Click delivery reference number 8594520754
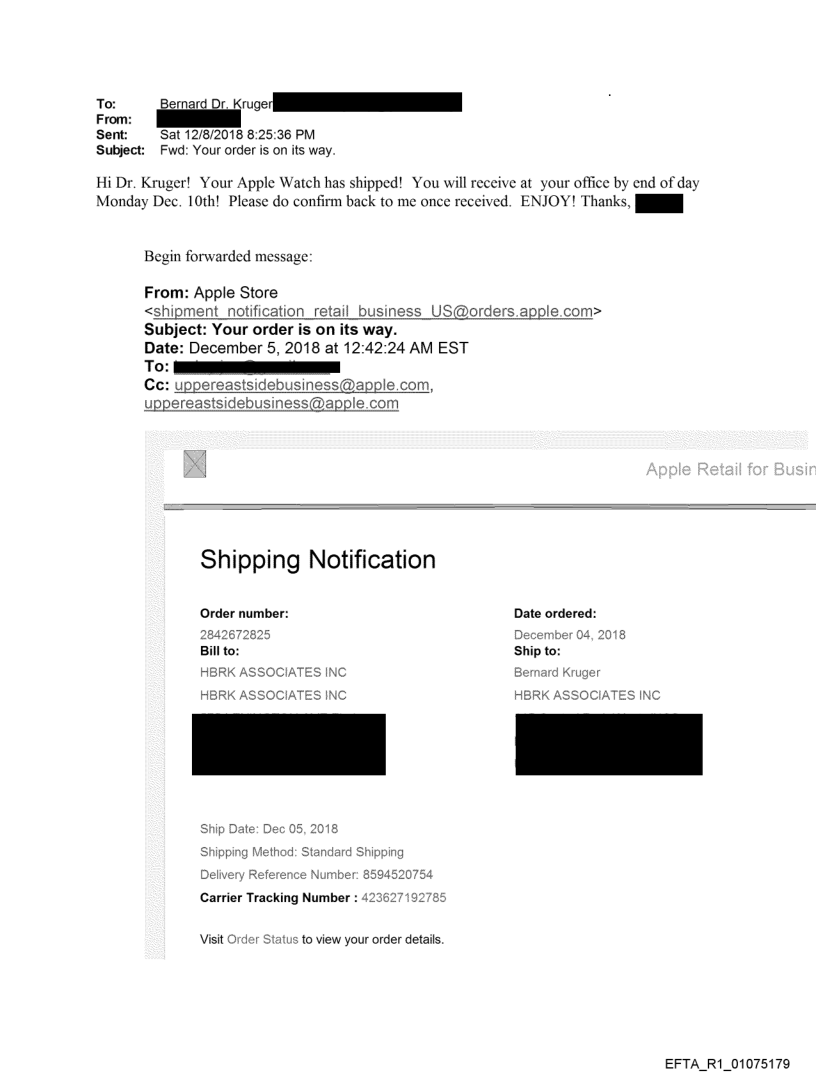Image resolution: width=816 pixels, height=1073 pixels. coord(383,875)
